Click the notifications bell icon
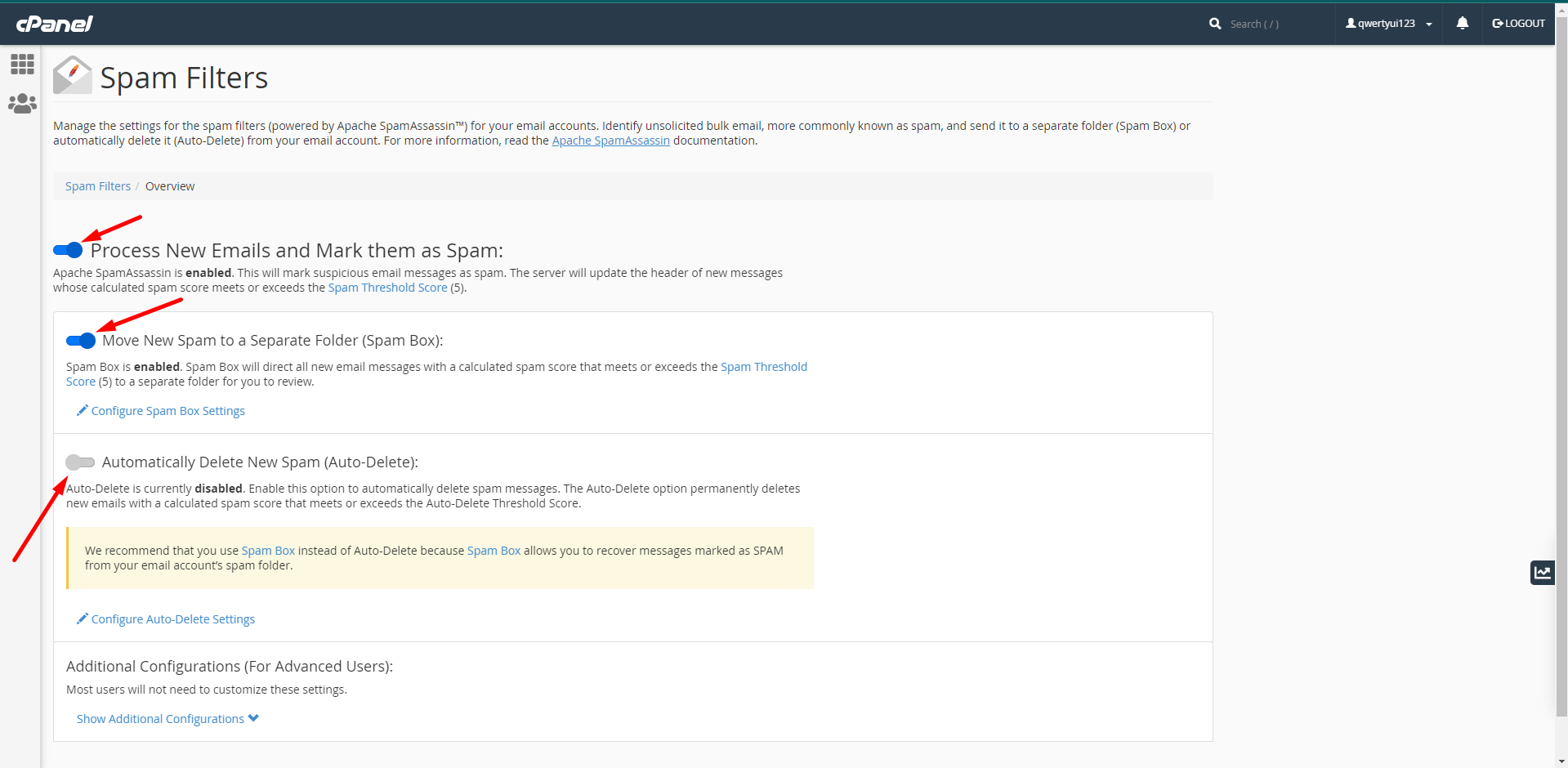The height and width of the screenshot is (768, 1568). click(1462, 24)
